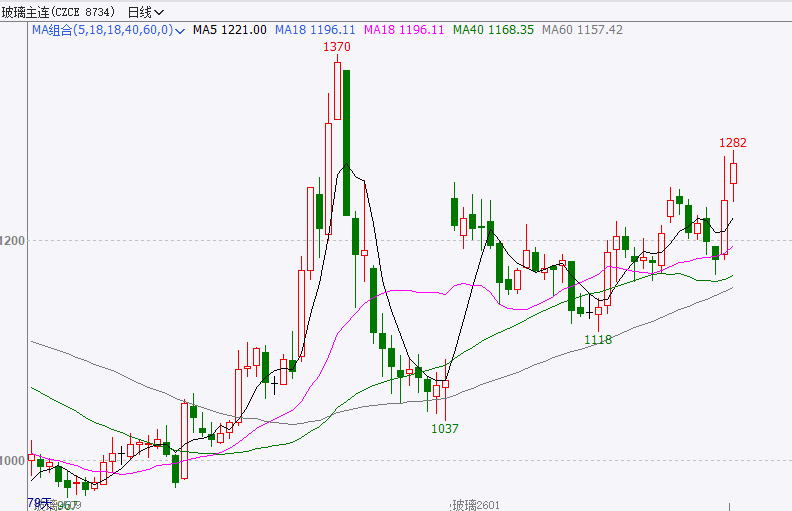Screen dimensions: 792x511
Task: Open the 日线 period dropdown
Action: (145, 12)
